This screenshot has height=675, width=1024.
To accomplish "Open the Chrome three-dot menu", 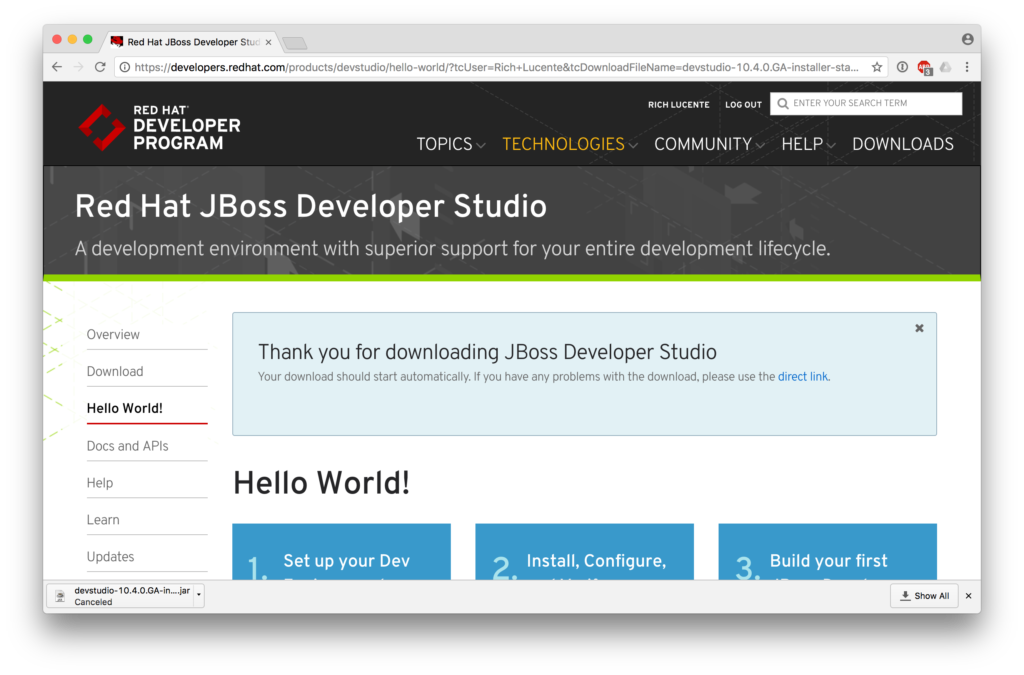I will point(967,67).
